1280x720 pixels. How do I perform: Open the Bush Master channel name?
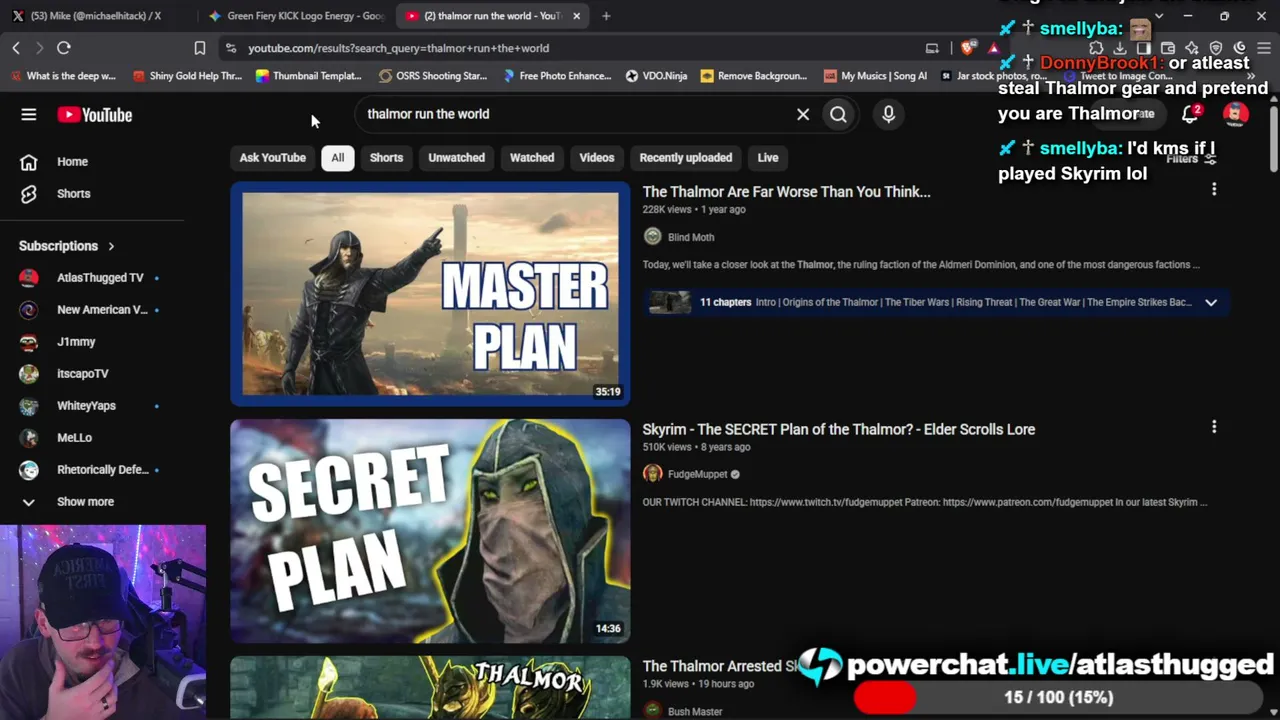point(695,711)
